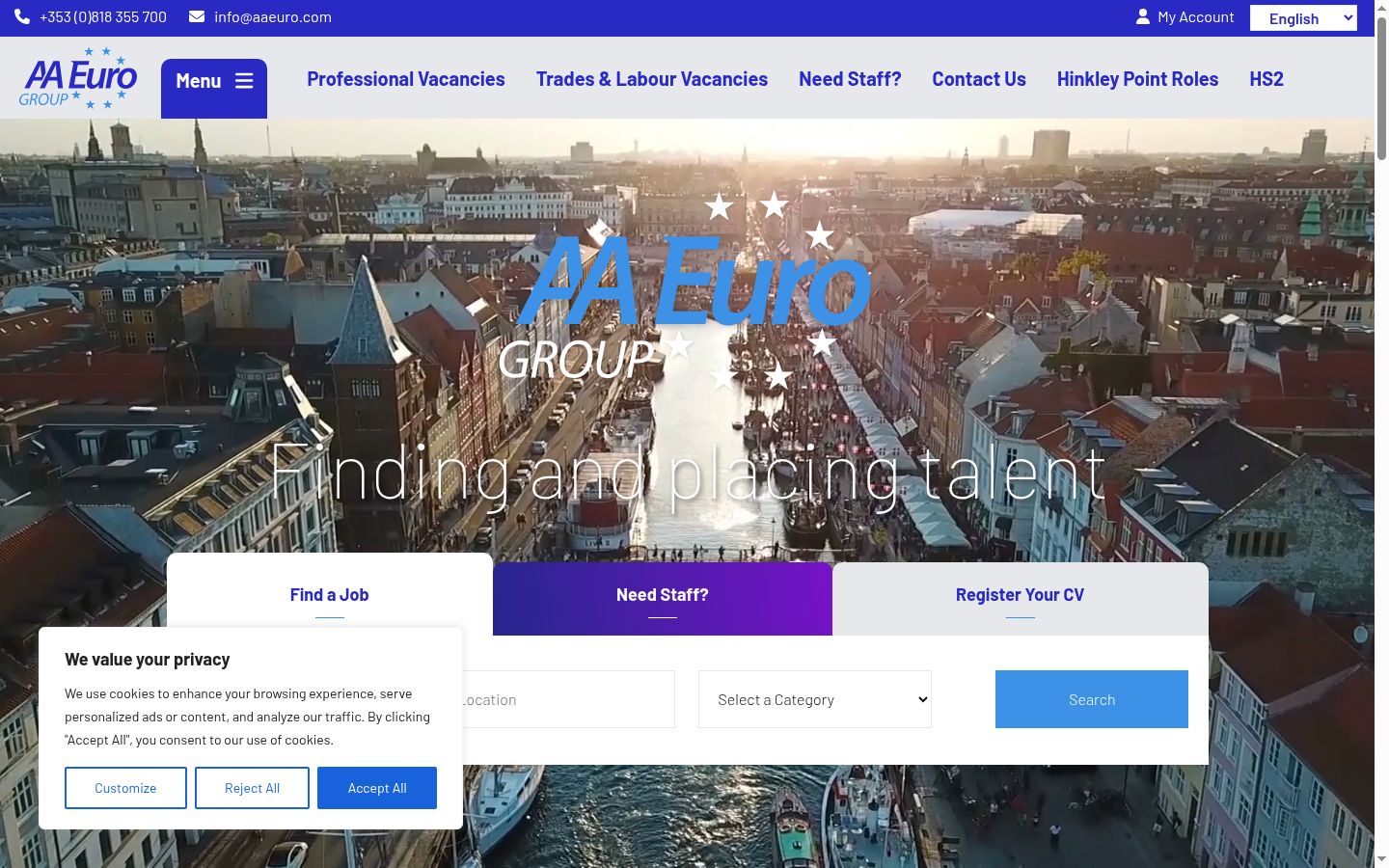Click Customize cookies button
The image size is (1389, 868).
tap(125, 788)
